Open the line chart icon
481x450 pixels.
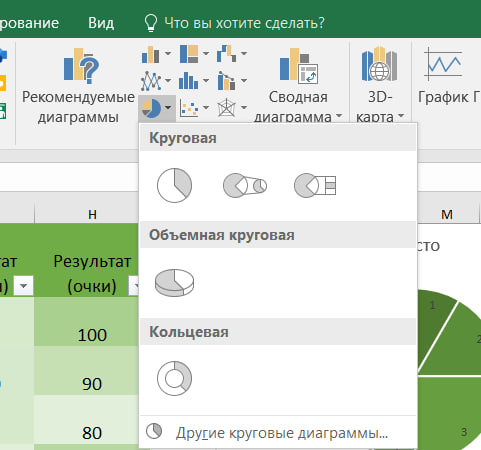(151, 81)
